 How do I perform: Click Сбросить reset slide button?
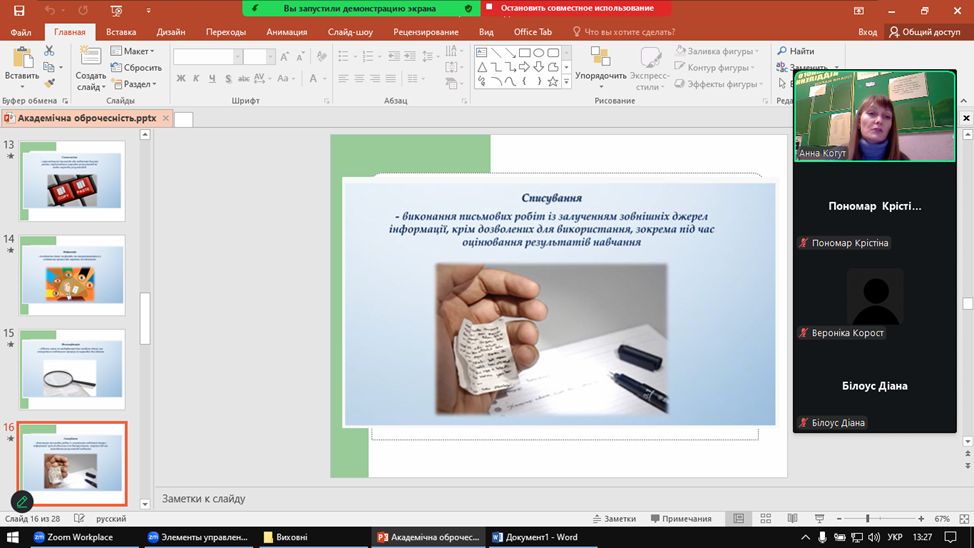(x=135, y=68)
